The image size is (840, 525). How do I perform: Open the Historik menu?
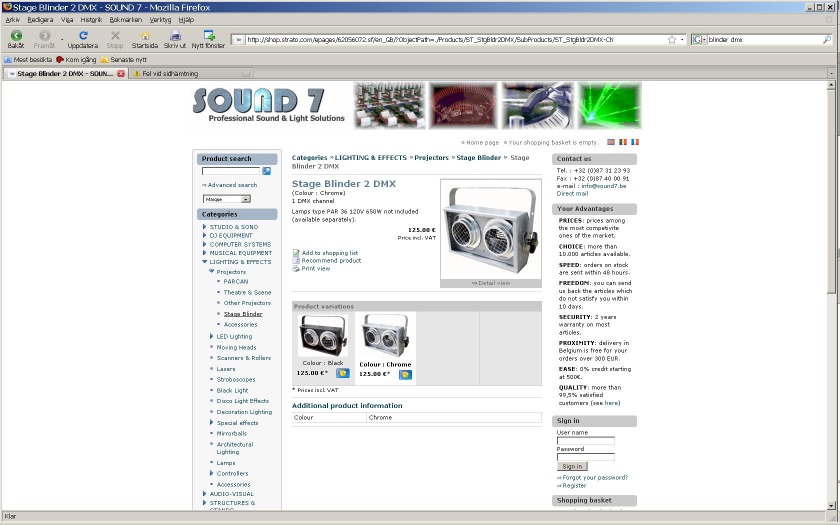[91, 20]
